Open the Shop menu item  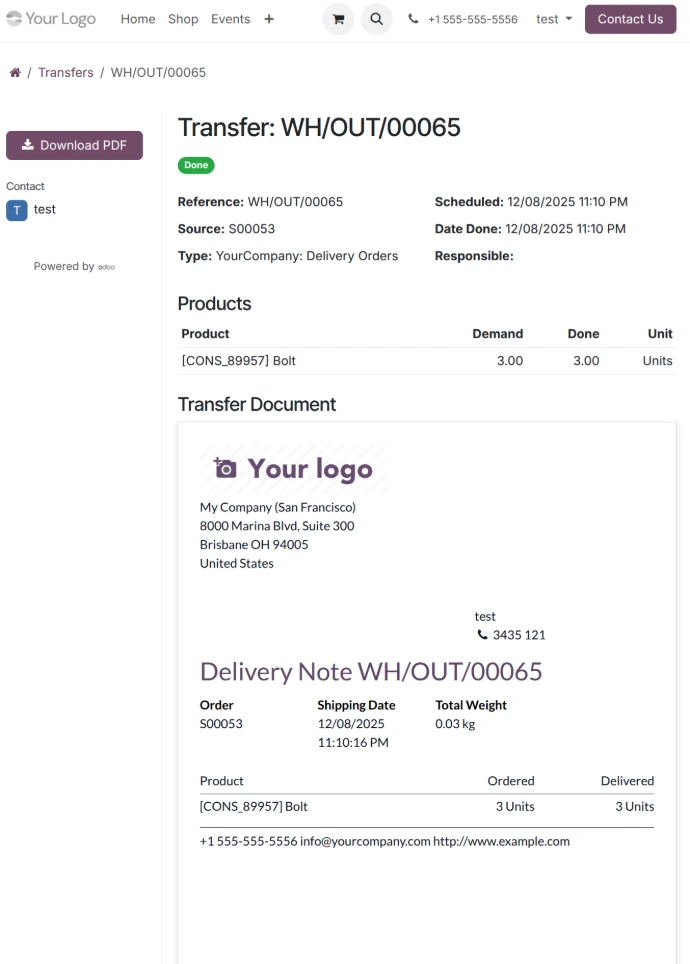pyautogui.click(x=183, y=19)
